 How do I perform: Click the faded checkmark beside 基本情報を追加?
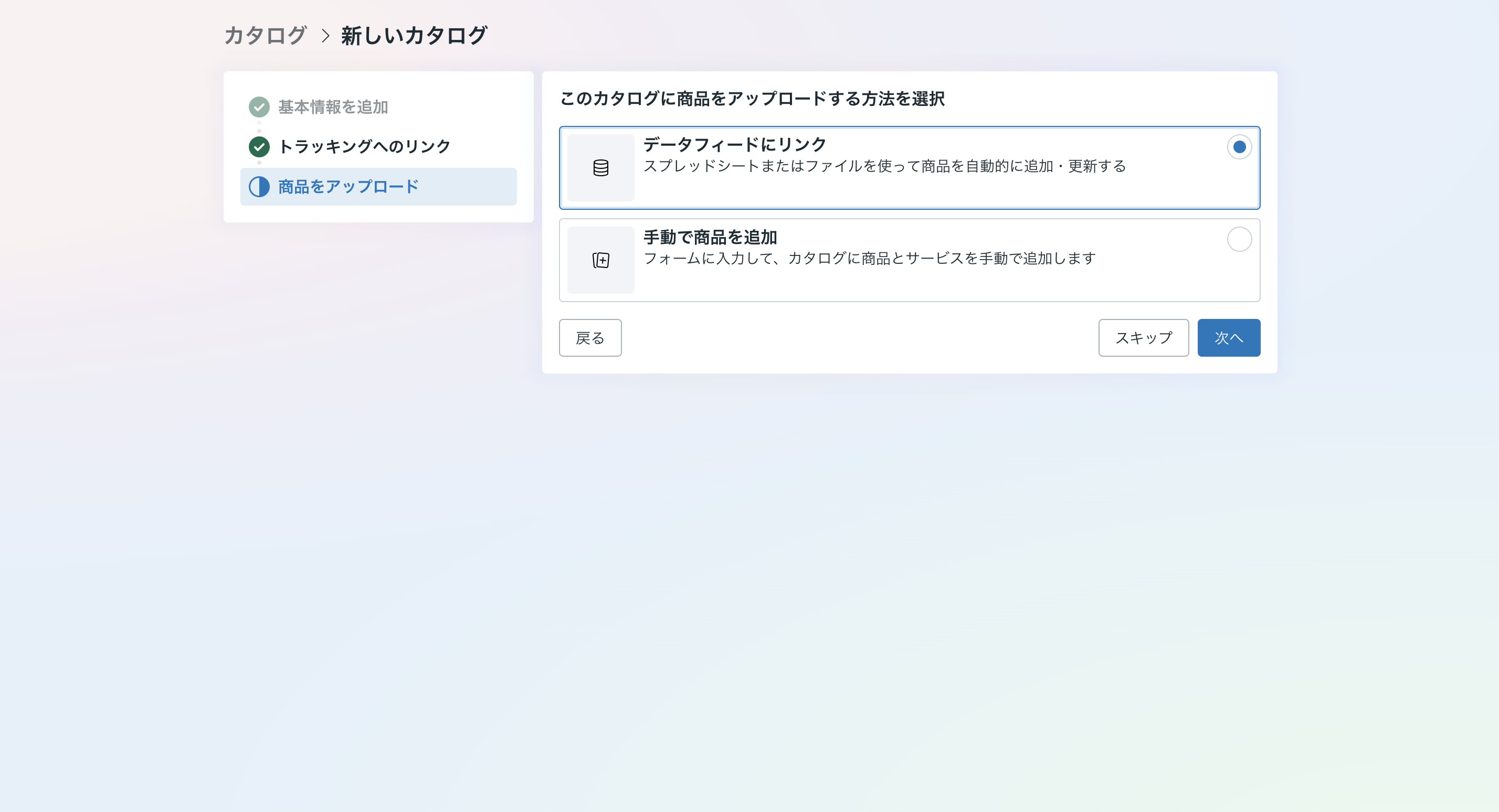[259, 107]
